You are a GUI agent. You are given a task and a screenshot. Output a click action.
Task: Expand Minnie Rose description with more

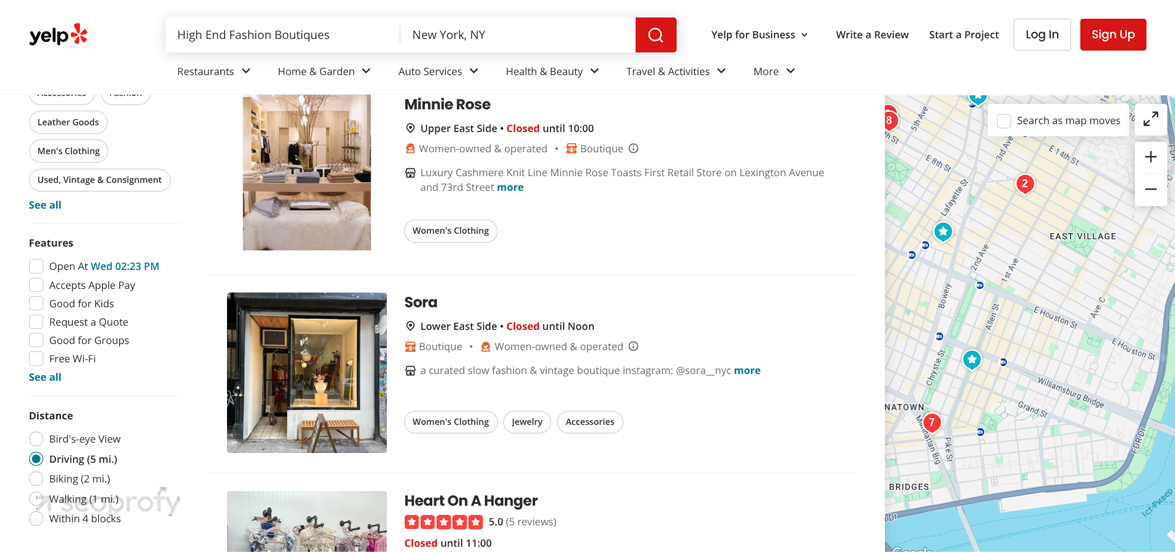tap(510, 187)
